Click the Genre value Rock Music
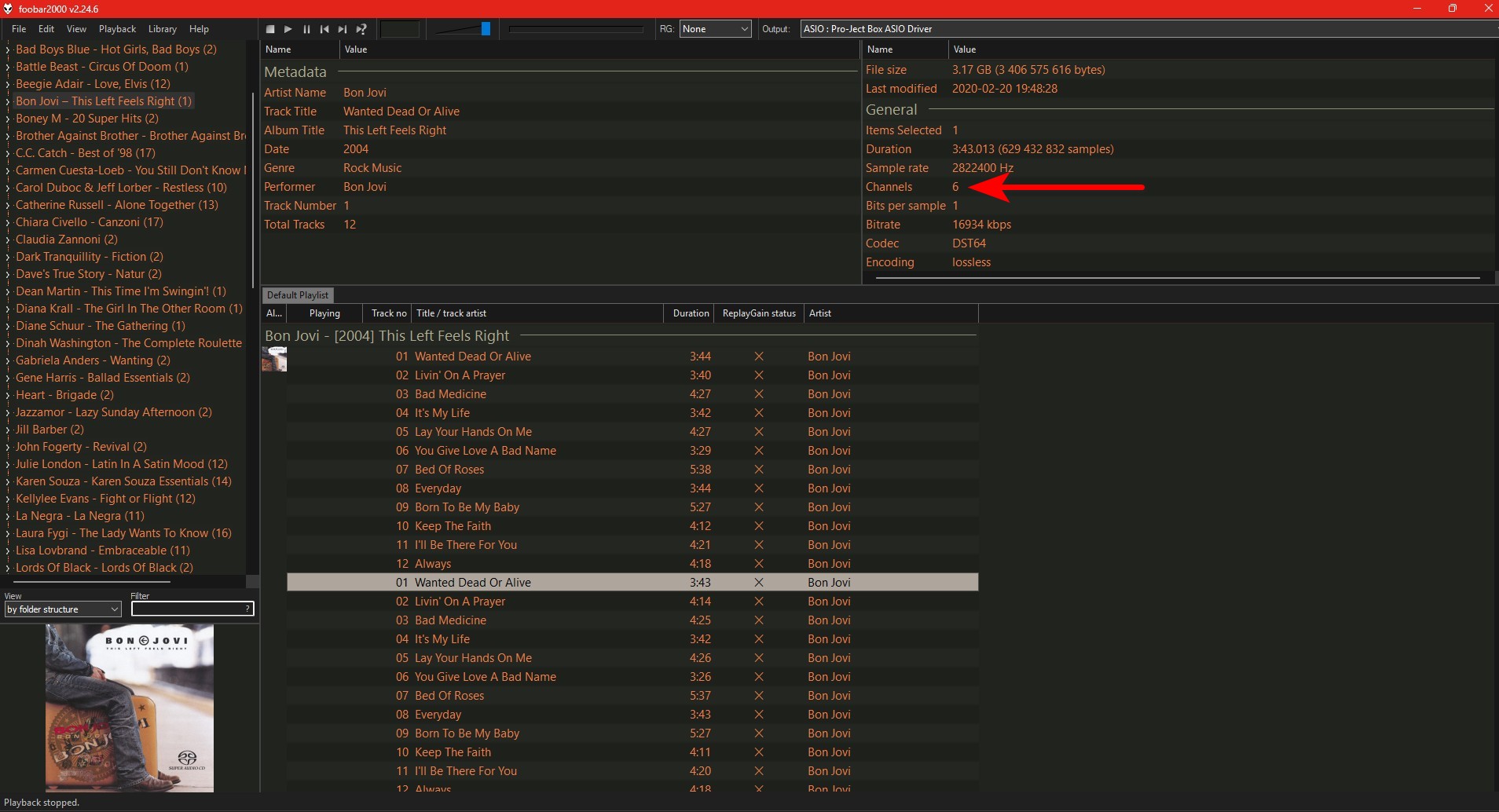The width and height of the screenshot is (1499, 812). [372, 168]
